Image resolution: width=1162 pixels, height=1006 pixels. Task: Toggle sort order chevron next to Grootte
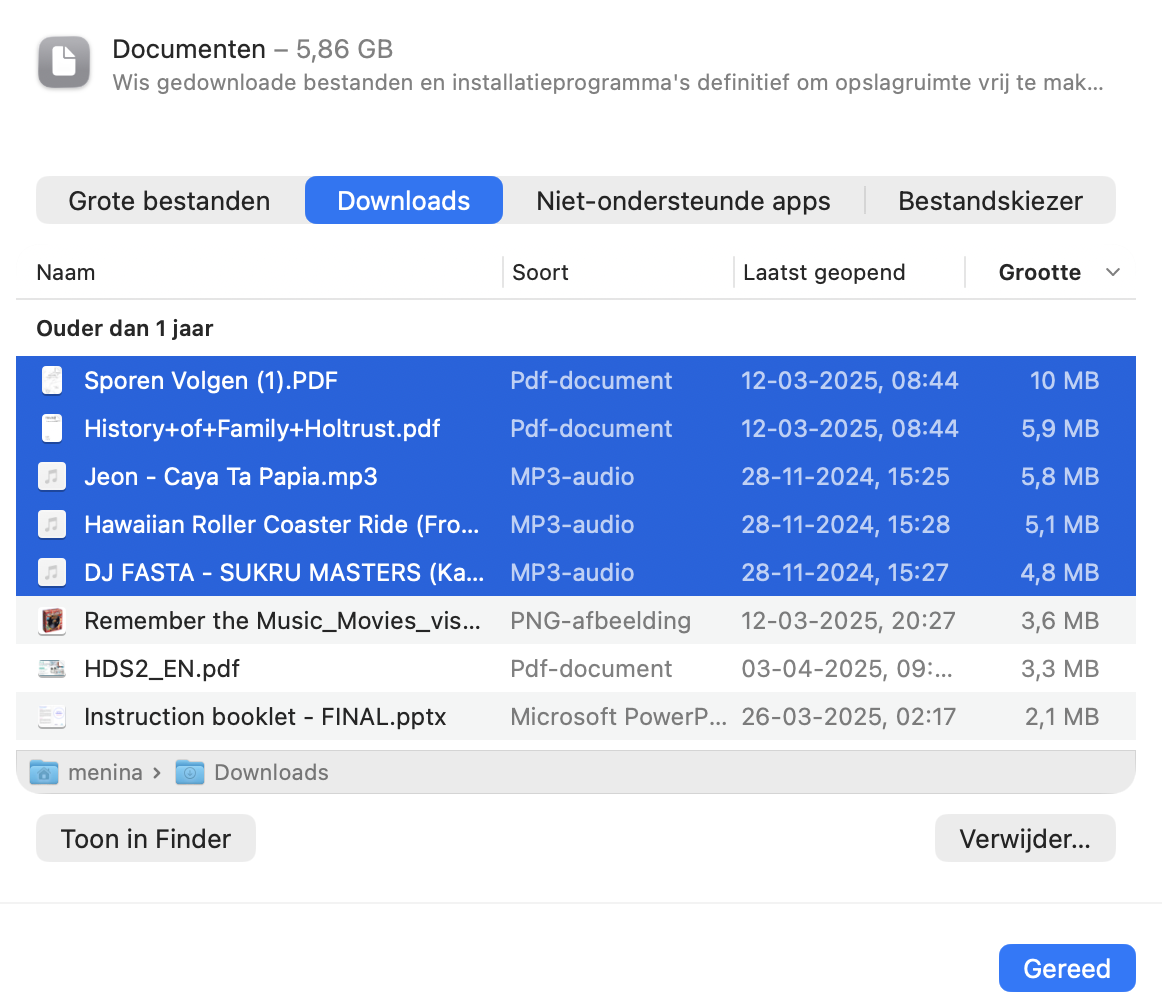[x=1112, y=272]
